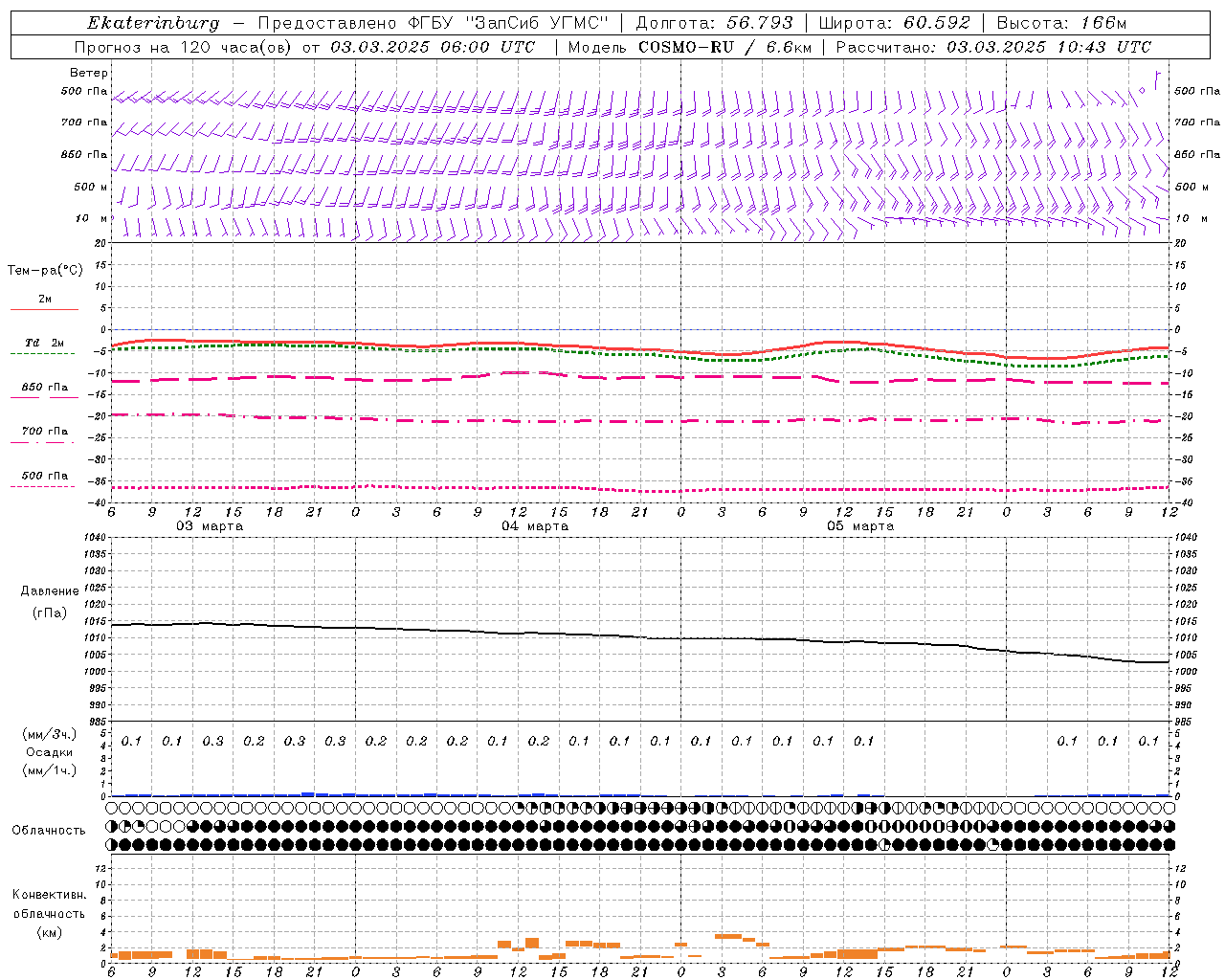Viewport: 1225px width, 980px height.
Task: Click the '(гПа)' unit under Давление
Action: [50, 612]
